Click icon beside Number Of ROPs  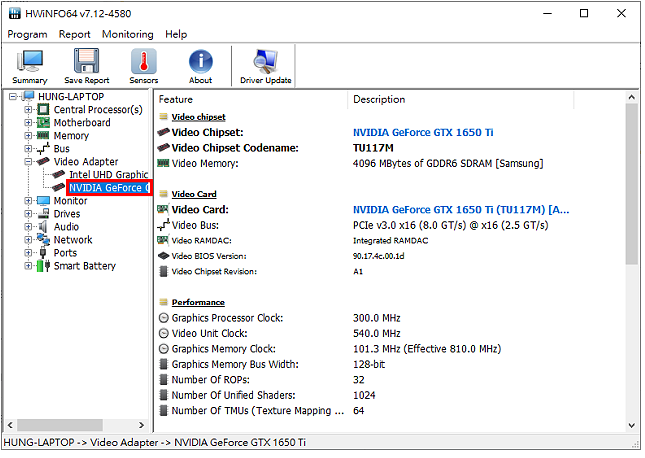164,380
